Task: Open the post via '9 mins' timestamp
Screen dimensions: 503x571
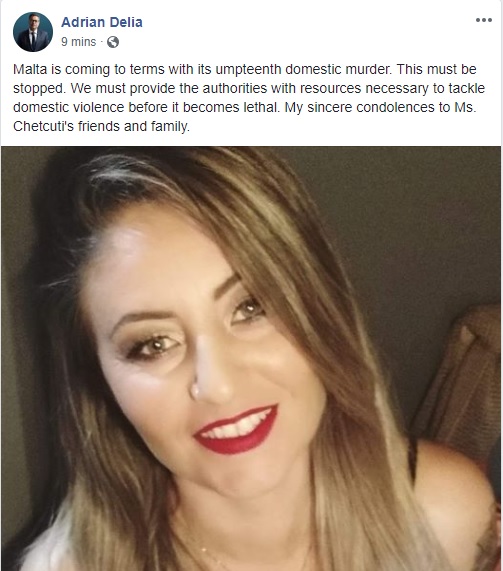Action: (78, 42)
